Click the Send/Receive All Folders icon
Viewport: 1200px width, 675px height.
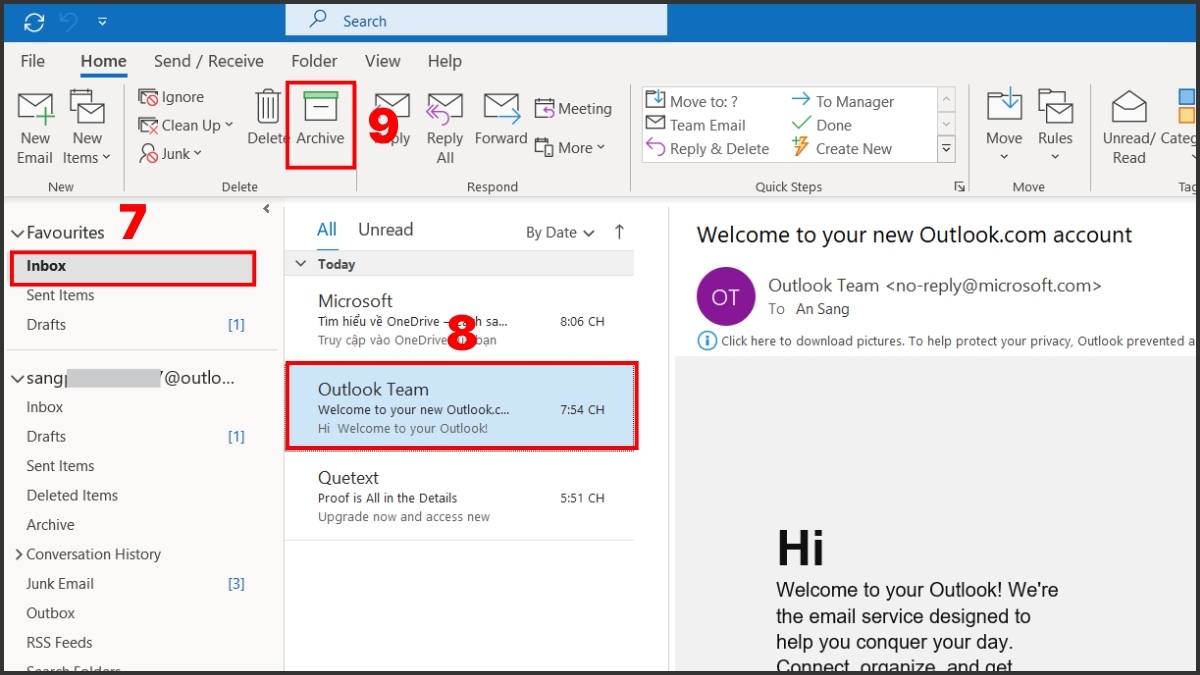pyautogui.click(x=34, y=20)
